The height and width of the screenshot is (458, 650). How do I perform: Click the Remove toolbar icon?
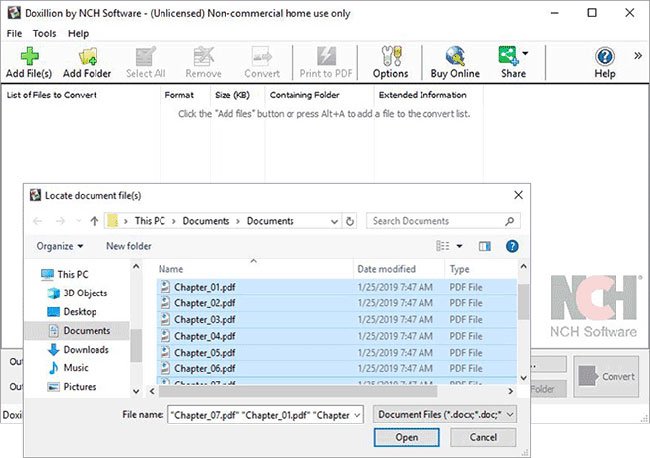tap(203, 63)
